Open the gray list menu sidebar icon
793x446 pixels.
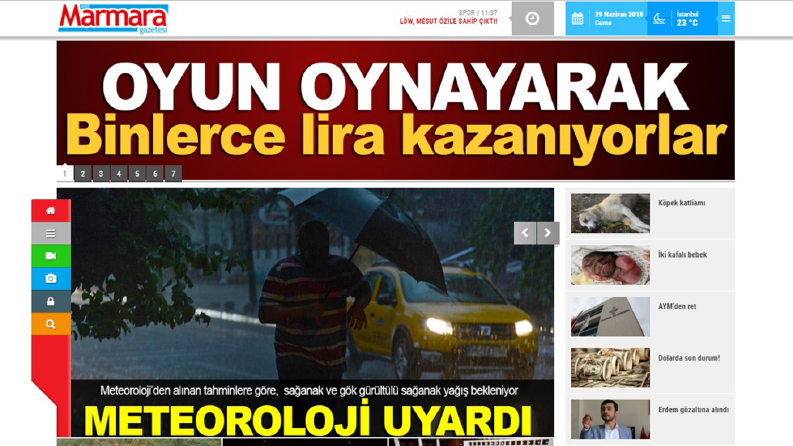click(x=51, y=233)
